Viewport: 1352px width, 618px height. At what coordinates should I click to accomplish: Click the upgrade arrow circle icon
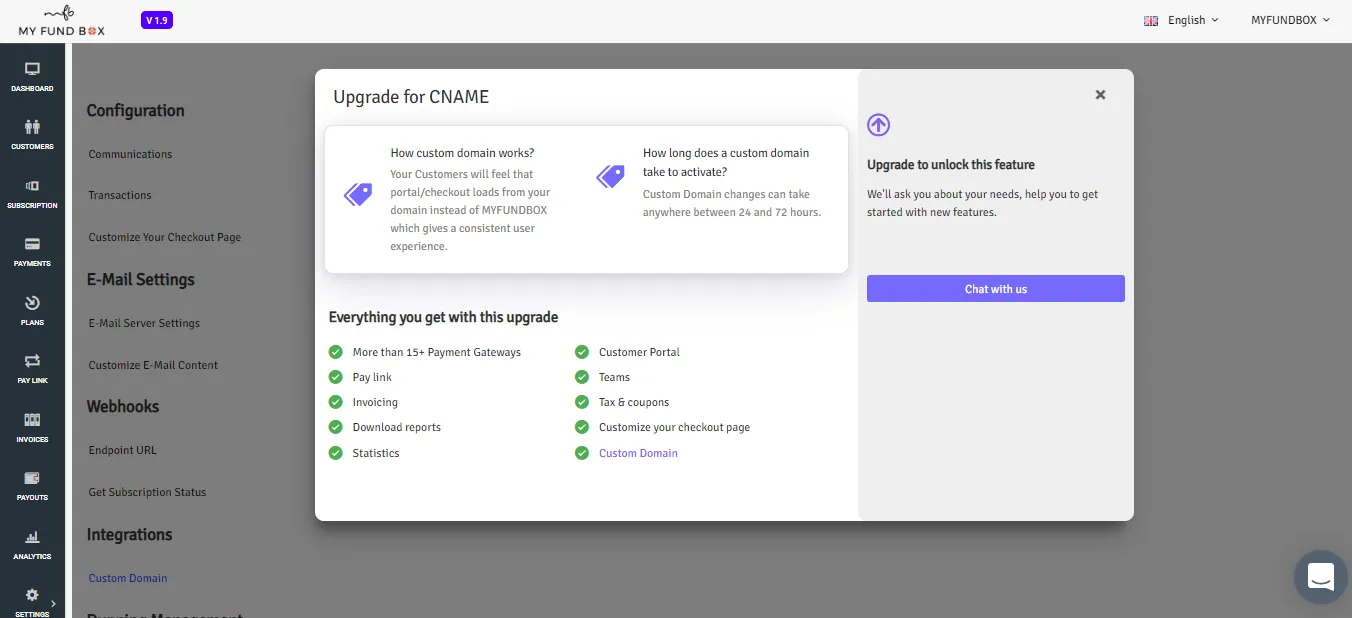(x=878, y=125)
